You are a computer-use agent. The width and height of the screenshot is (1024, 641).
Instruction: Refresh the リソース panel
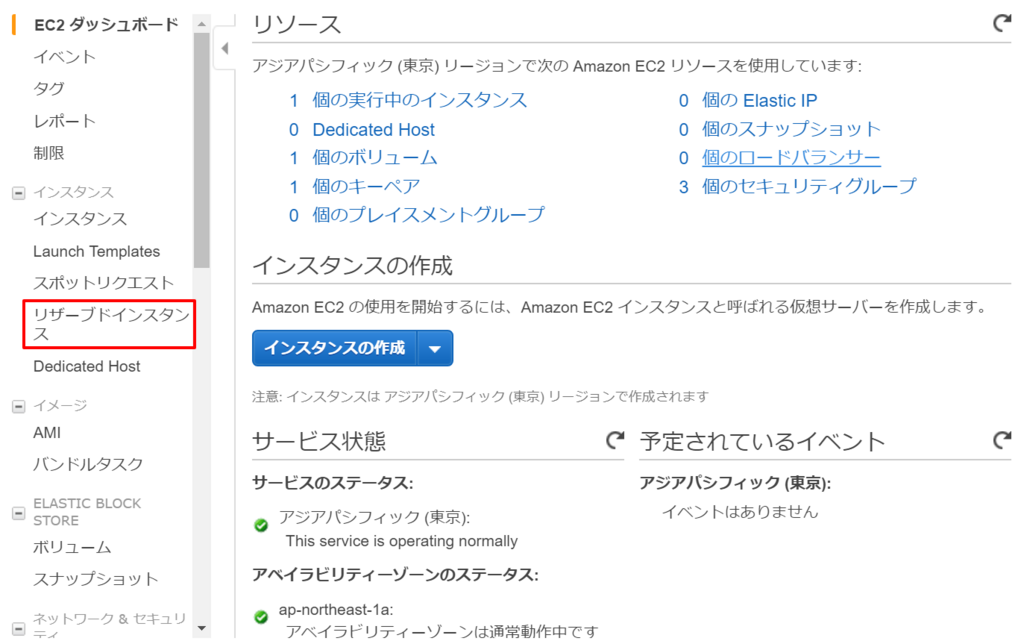(1003, 22)
